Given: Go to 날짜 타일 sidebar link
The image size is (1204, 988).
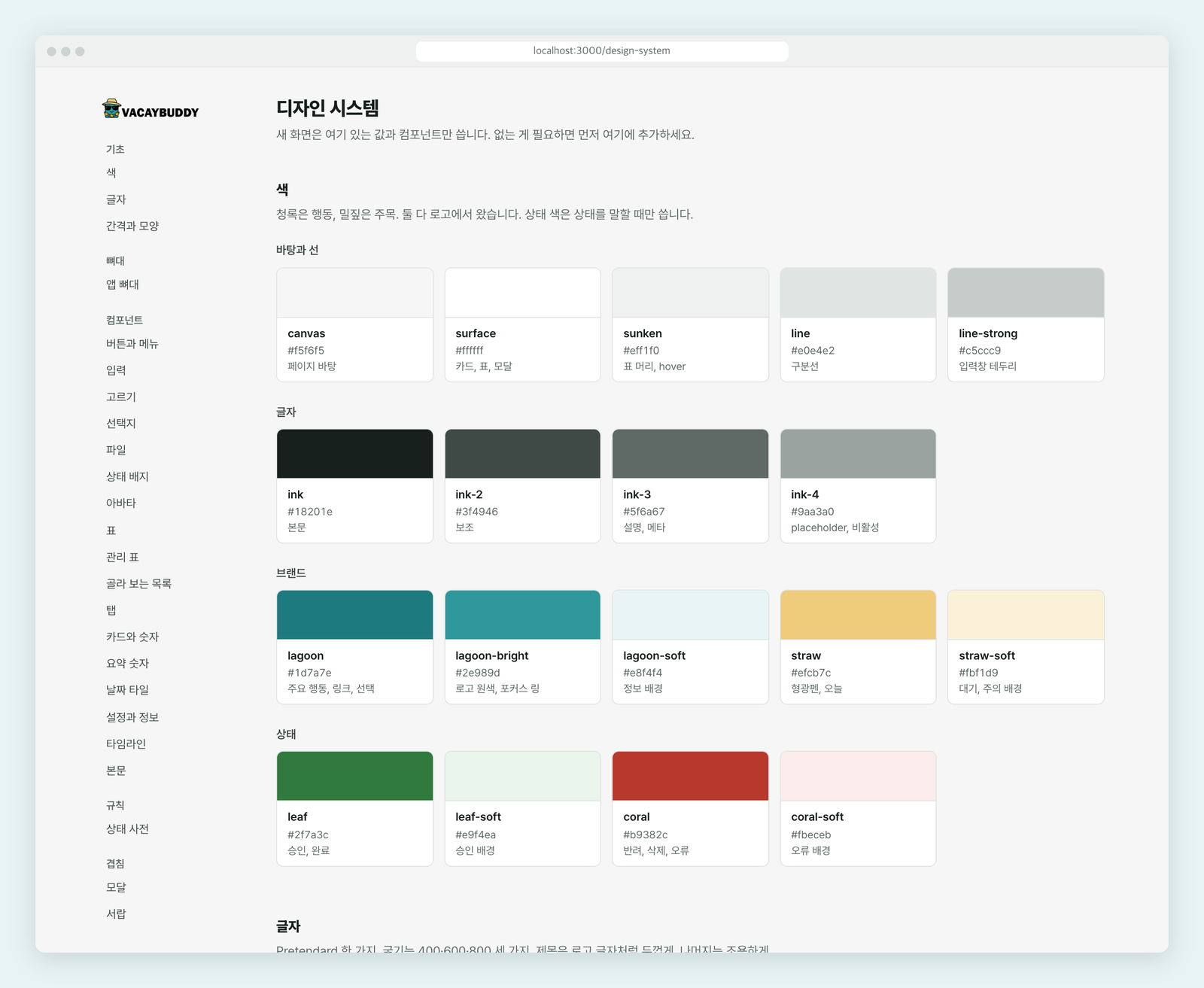Looking at the screenshot, I should 128,690.
